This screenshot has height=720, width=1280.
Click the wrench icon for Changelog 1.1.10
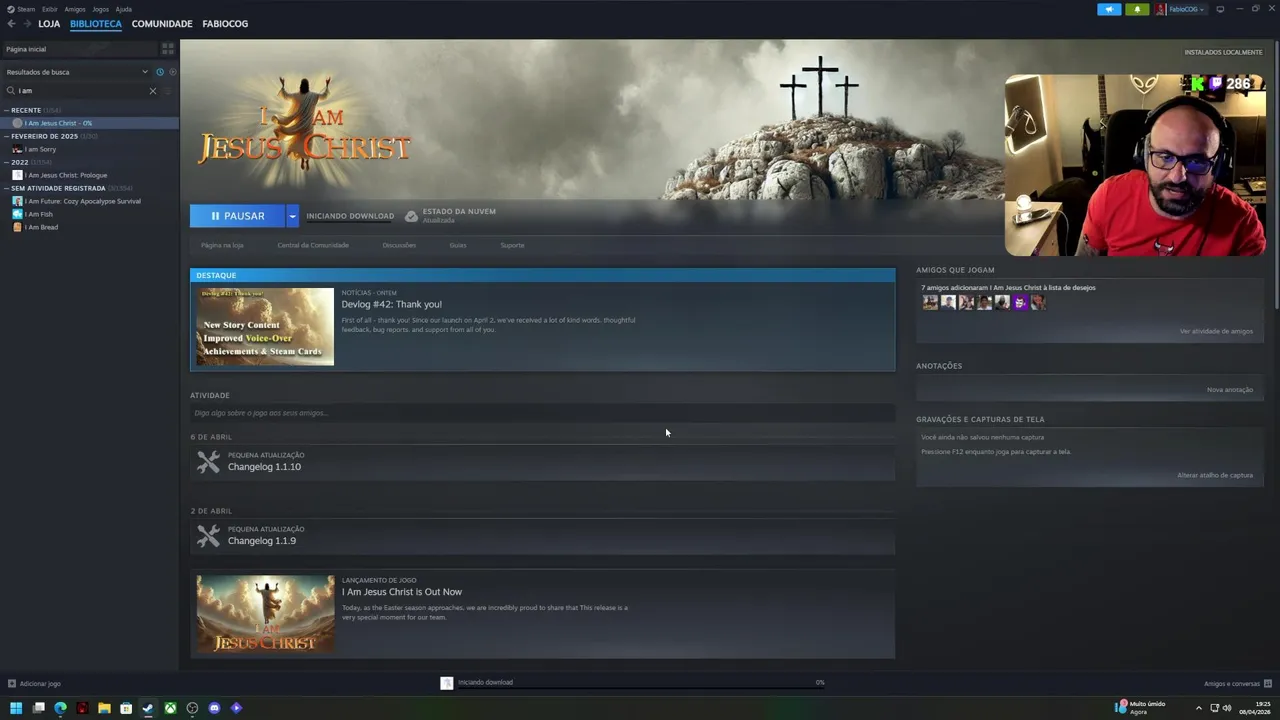208,461
